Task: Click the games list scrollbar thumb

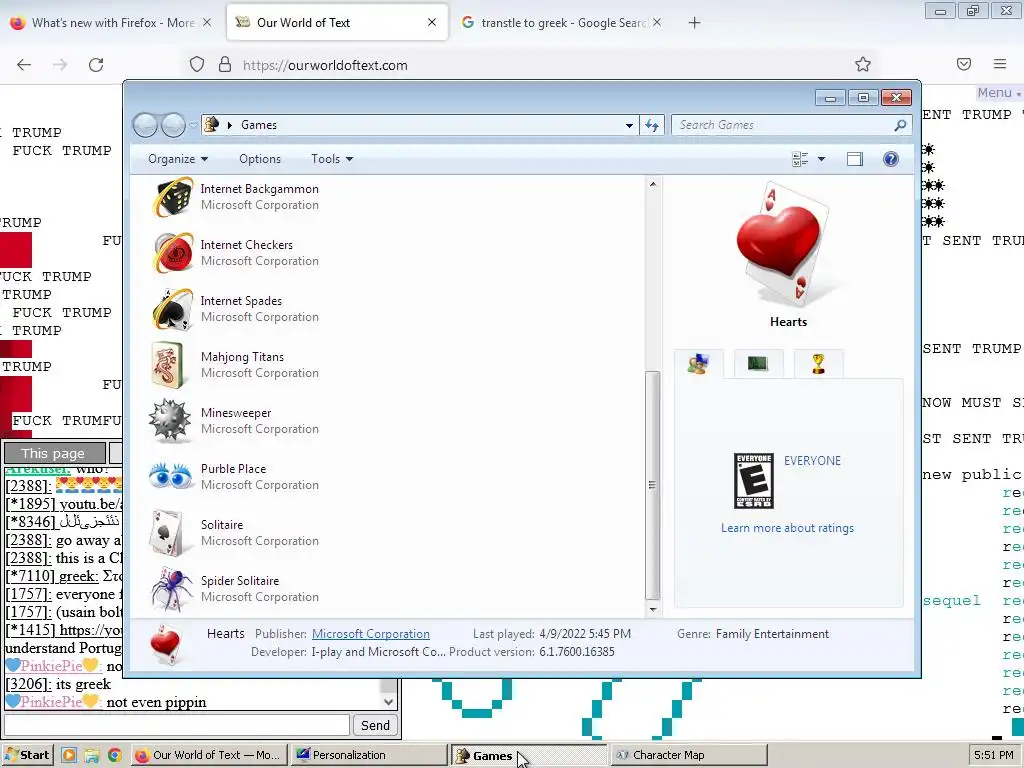Action: click(x=652, y=485)
